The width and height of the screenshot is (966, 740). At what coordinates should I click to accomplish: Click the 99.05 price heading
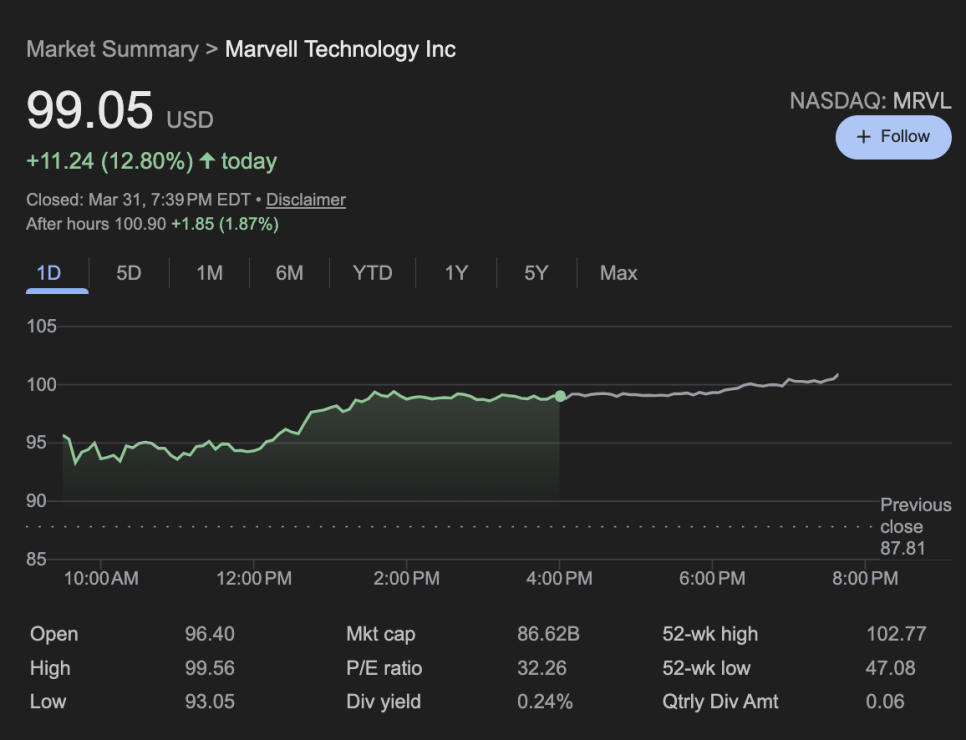point(90,110)
